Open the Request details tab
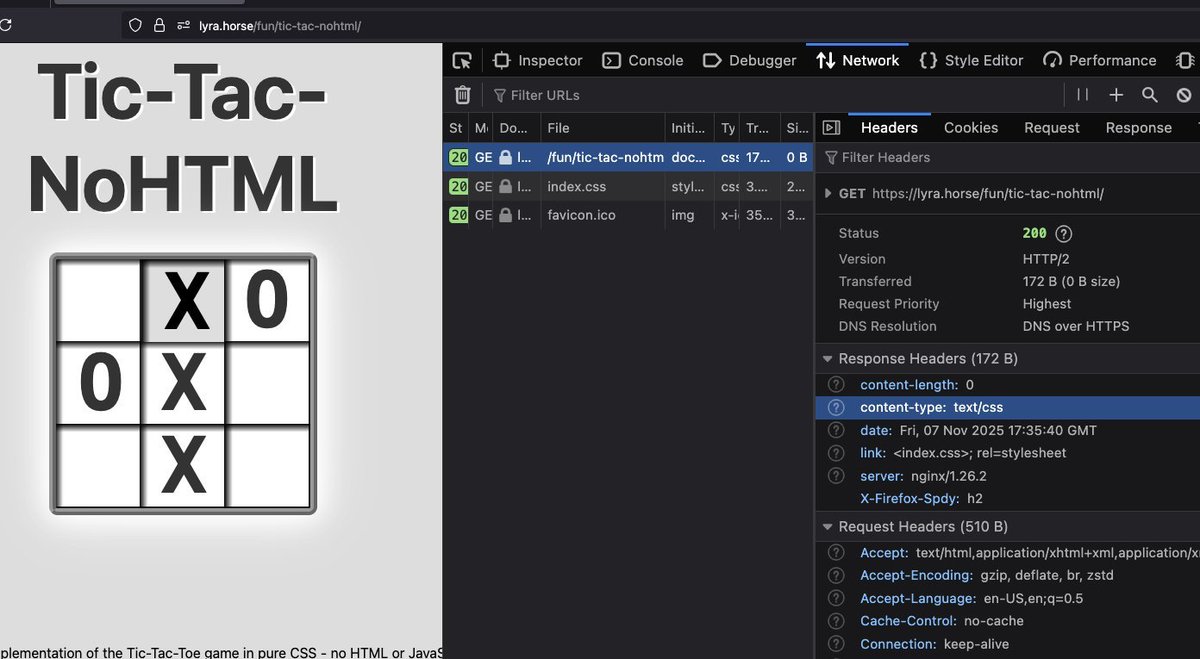1200x659 pixels. click(1052, 127)
